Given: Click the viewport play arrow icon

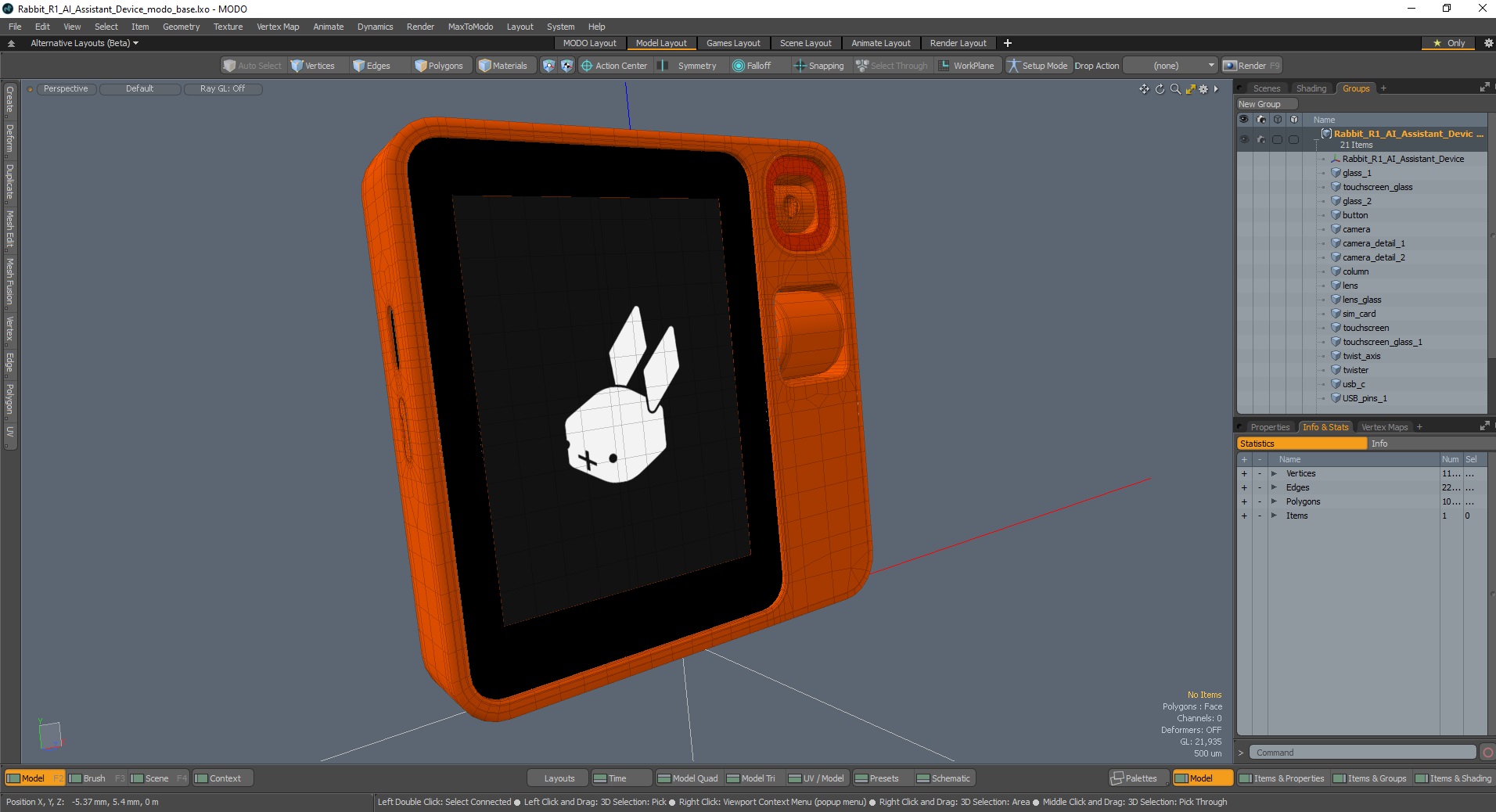Looking at the screenshot, I should point(1216,89).
